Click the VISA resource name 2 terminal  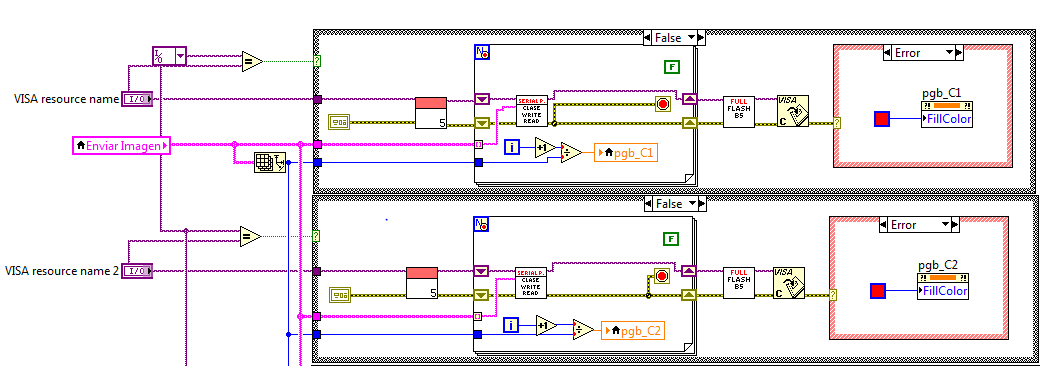point(137,271)
